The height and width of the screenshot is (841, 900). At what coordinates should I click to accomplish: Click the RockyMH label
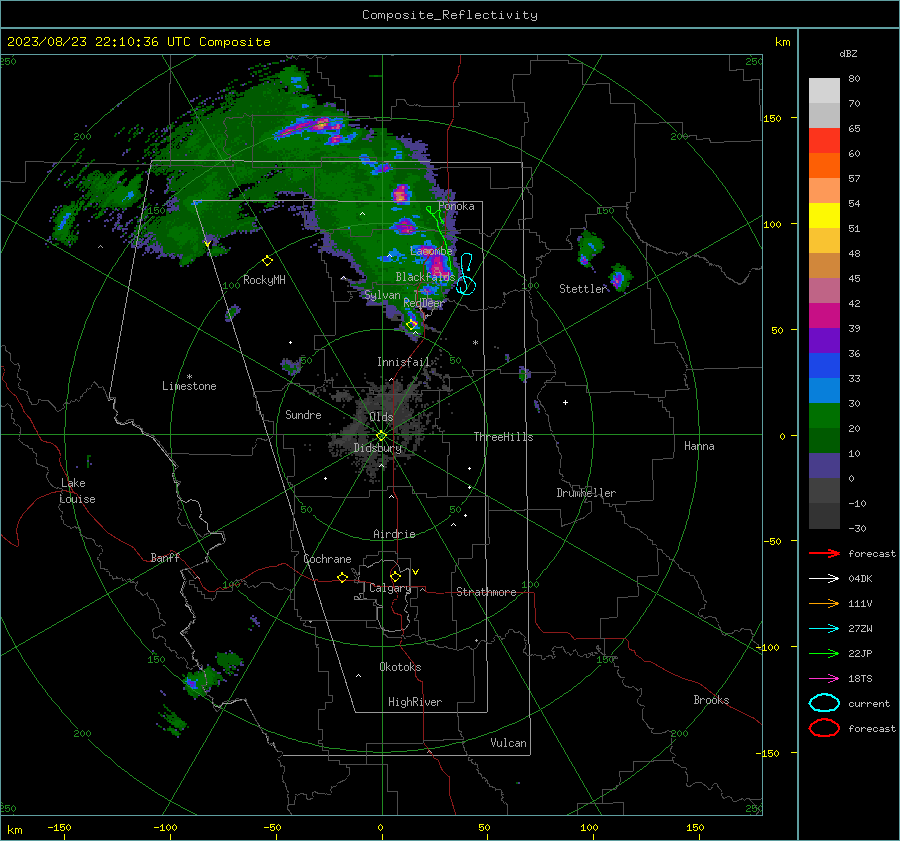[x=264, y=280]
